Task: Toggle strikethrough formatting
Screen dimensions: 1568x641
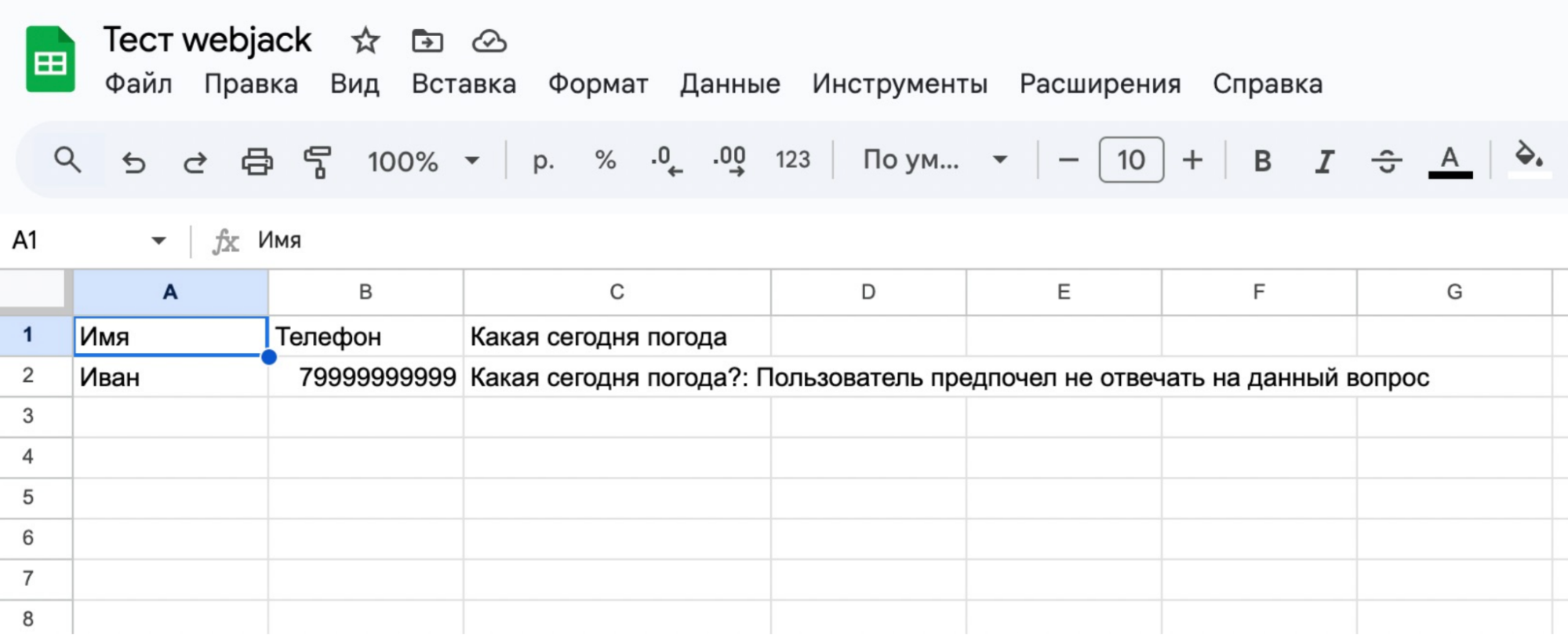Action: (1386, 161)
